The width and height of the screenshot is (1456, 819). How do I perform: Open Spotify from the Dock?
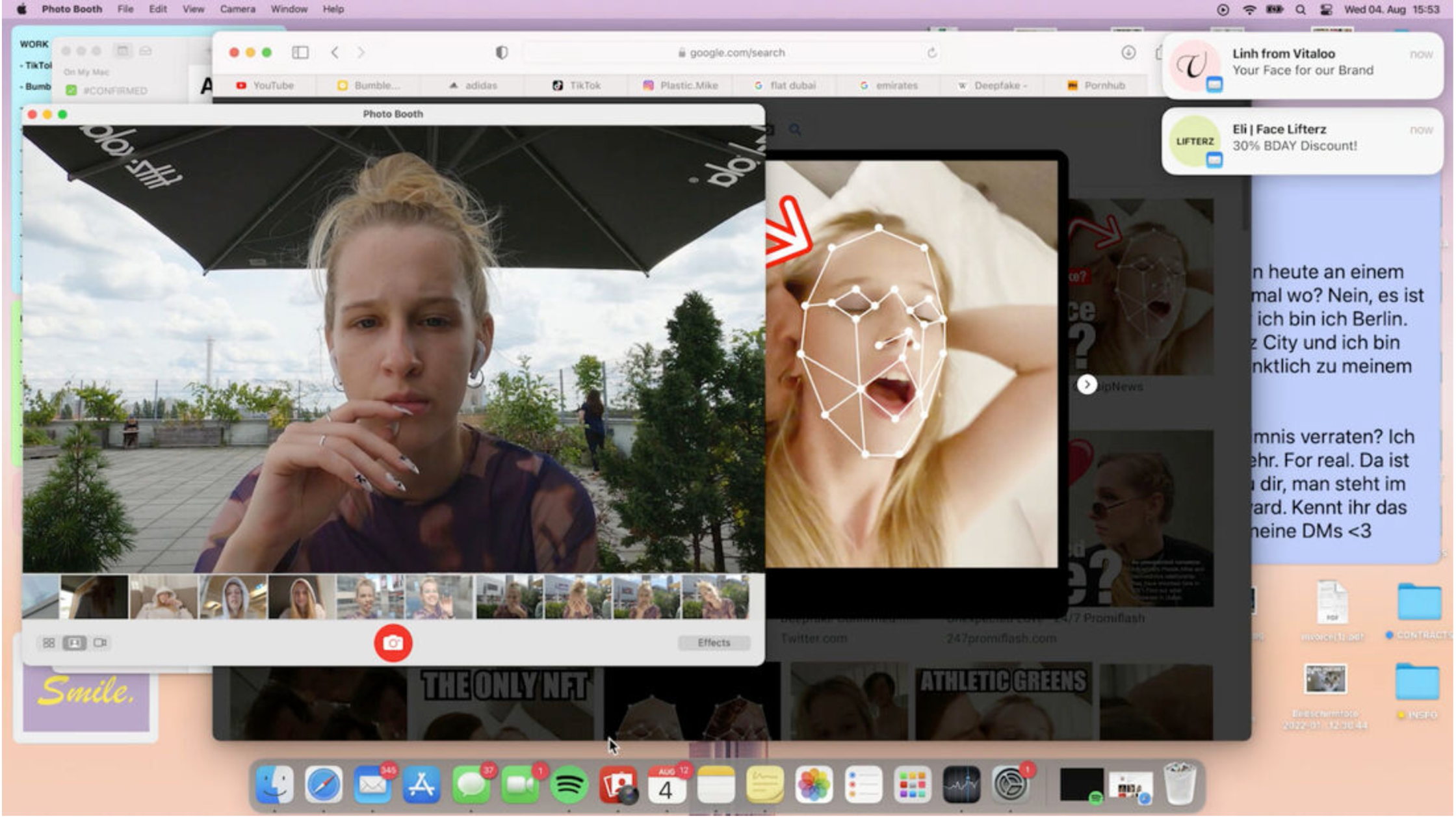[x=569, y=785]
